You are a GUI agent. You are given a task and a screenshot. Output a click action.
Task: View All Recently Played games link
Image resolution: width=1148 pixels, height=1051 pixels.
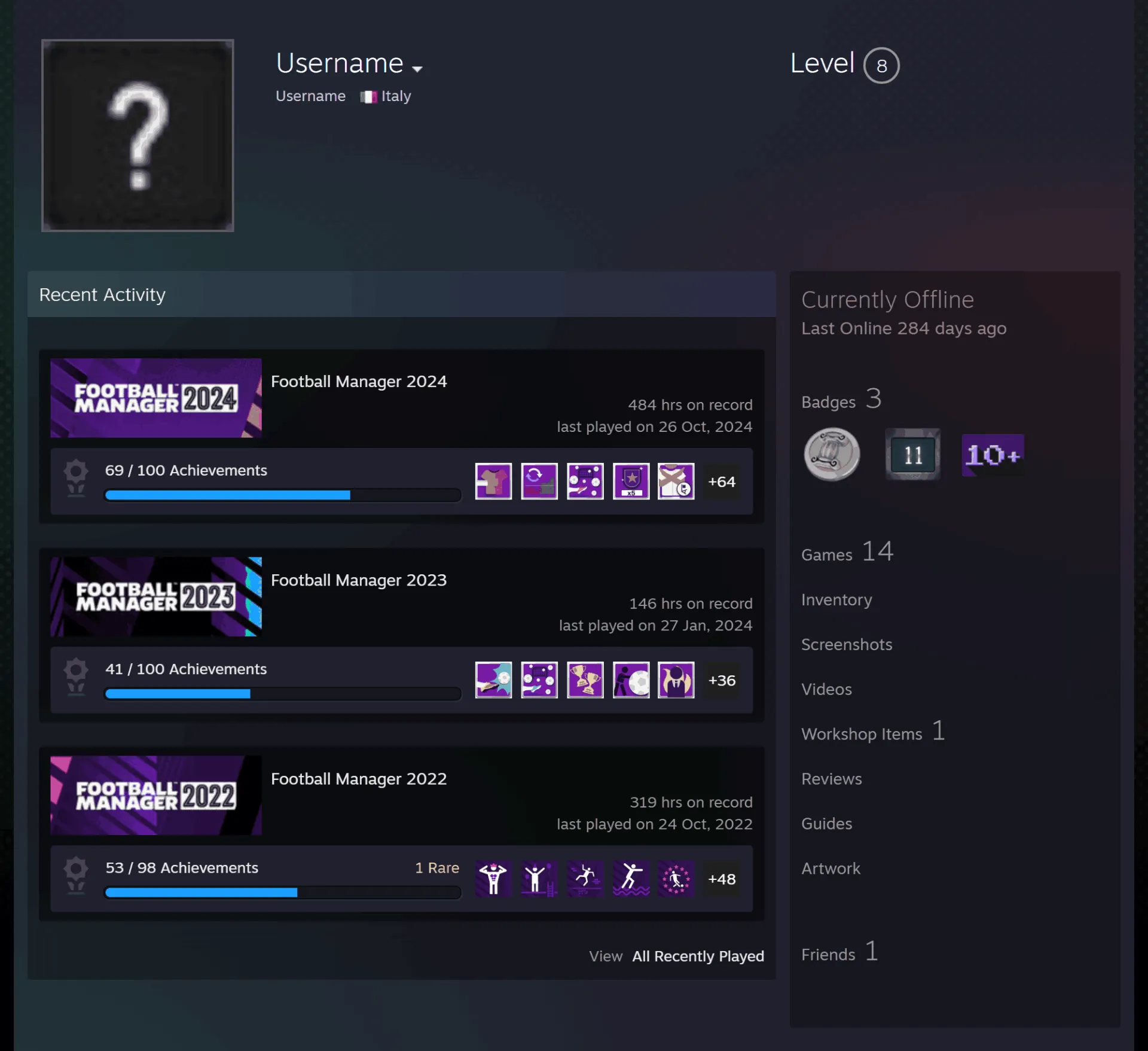pos(698,956)
